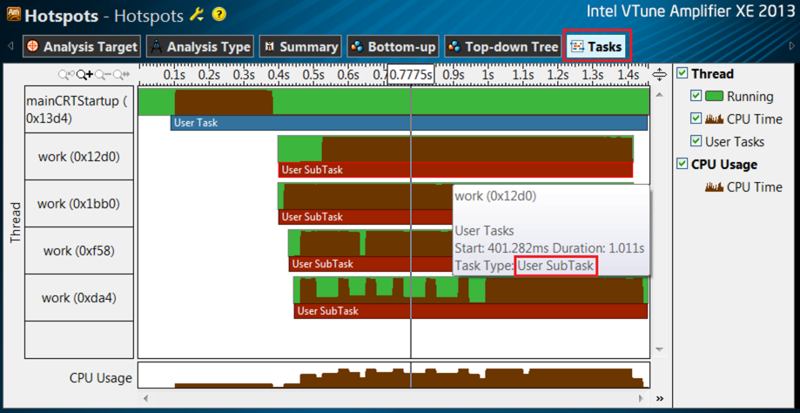Click the CPU Usage CPU Time swatch

[714, 187]
